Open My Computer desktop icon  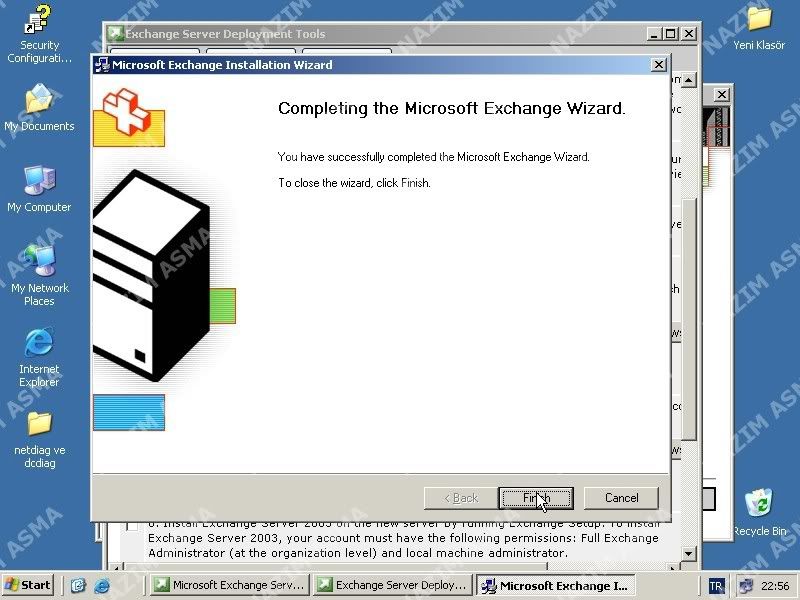point(39,189)
